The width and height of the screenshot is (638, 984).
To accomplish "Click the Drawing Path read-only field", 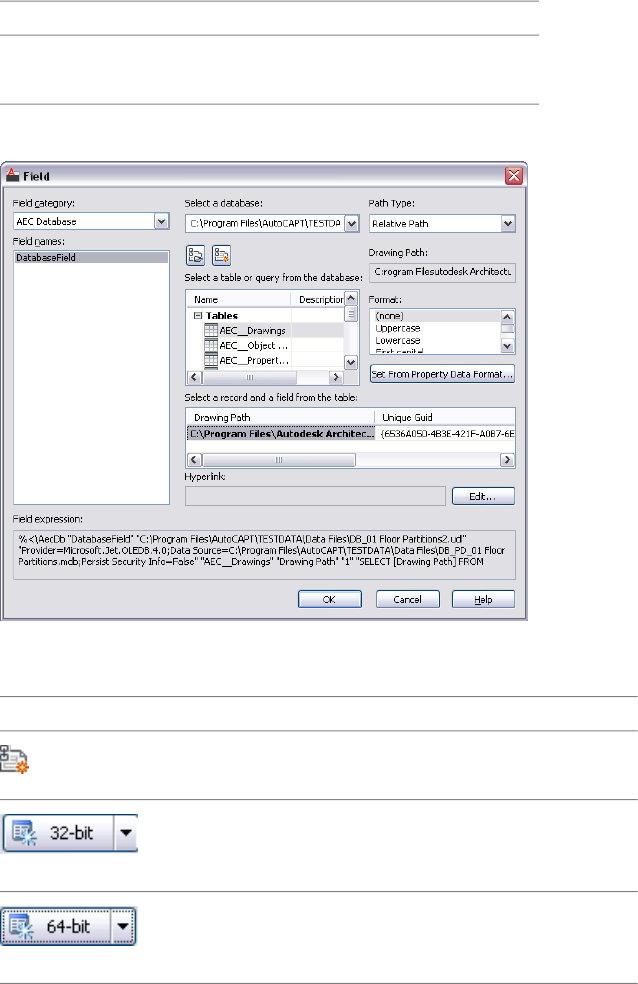I will tap(442, 272).
